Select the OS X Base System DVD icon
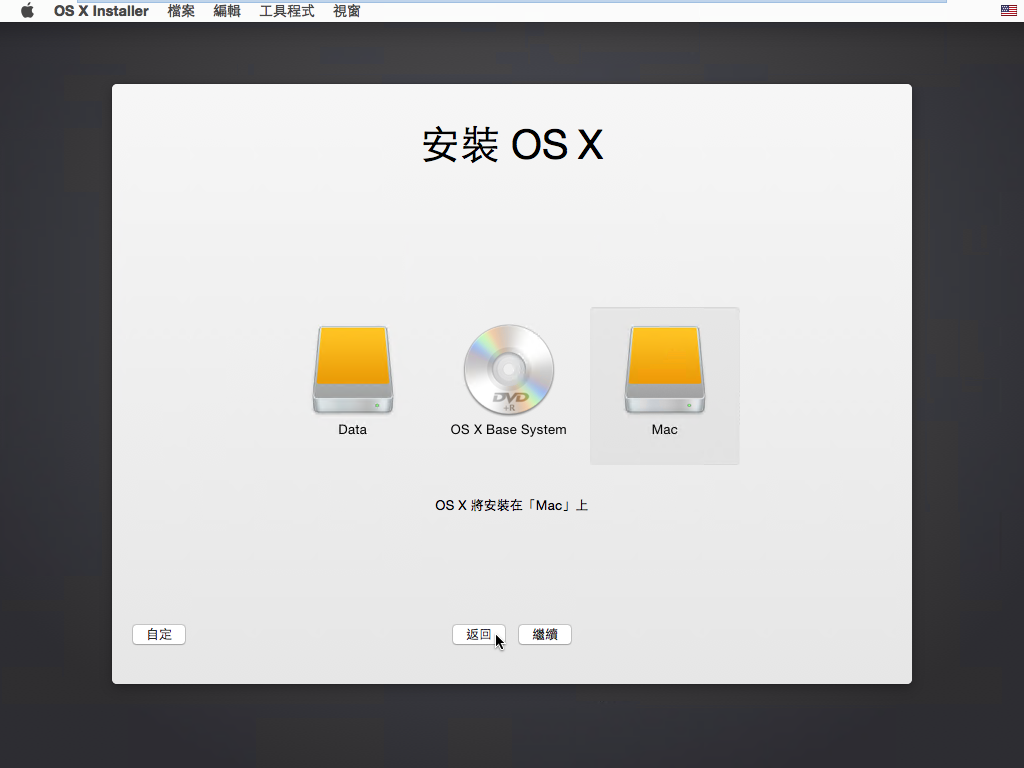Viewport: 1024px width, 768px height. coord(509,370)
